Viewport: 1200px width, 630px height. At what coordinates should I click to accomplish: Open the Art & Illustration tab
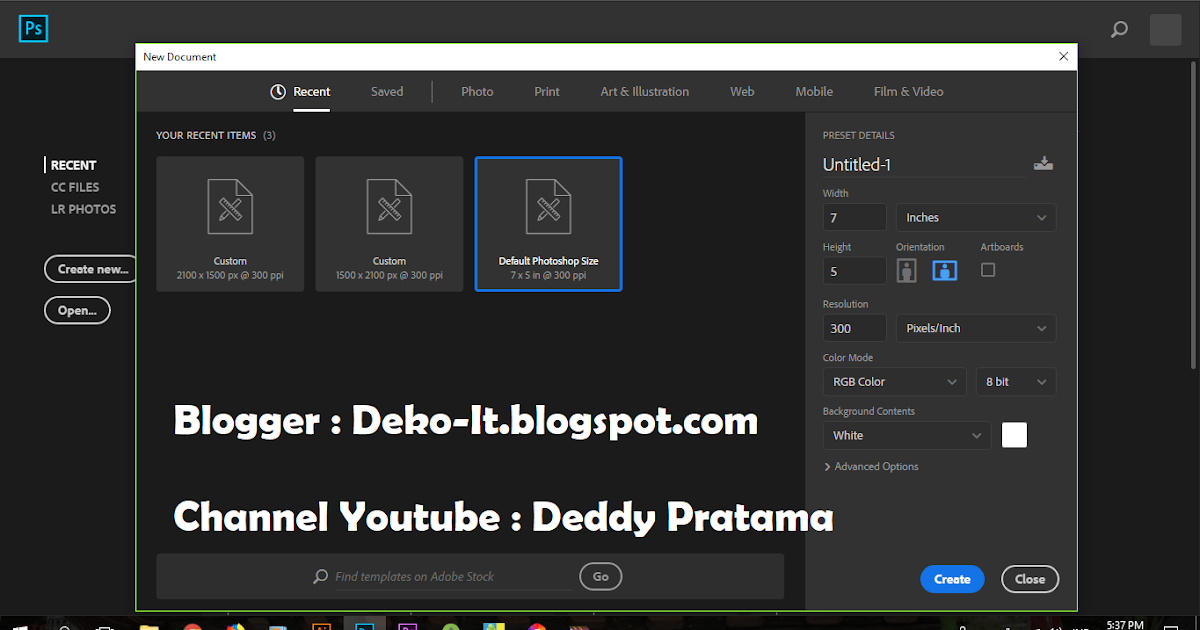(x=645, y=92)
